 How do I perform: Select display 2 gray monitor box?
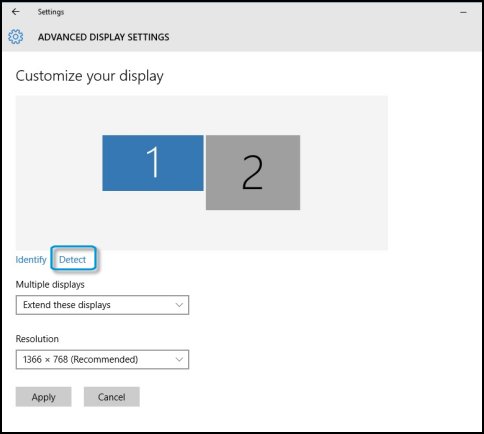click(253, 172)
